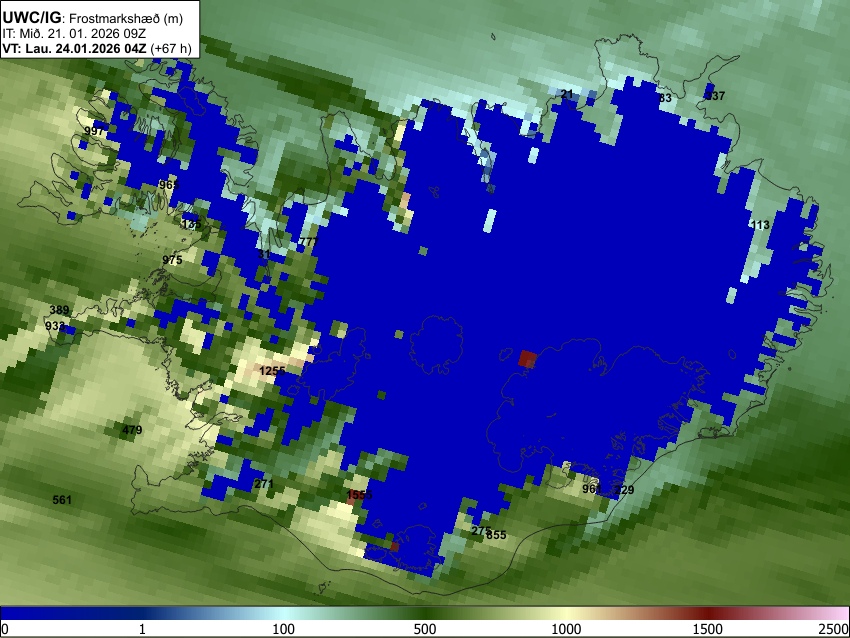The height and width of the screenshot is (638, 850).
Task: Click the 500 tick on the color legend
Action: 424,629
